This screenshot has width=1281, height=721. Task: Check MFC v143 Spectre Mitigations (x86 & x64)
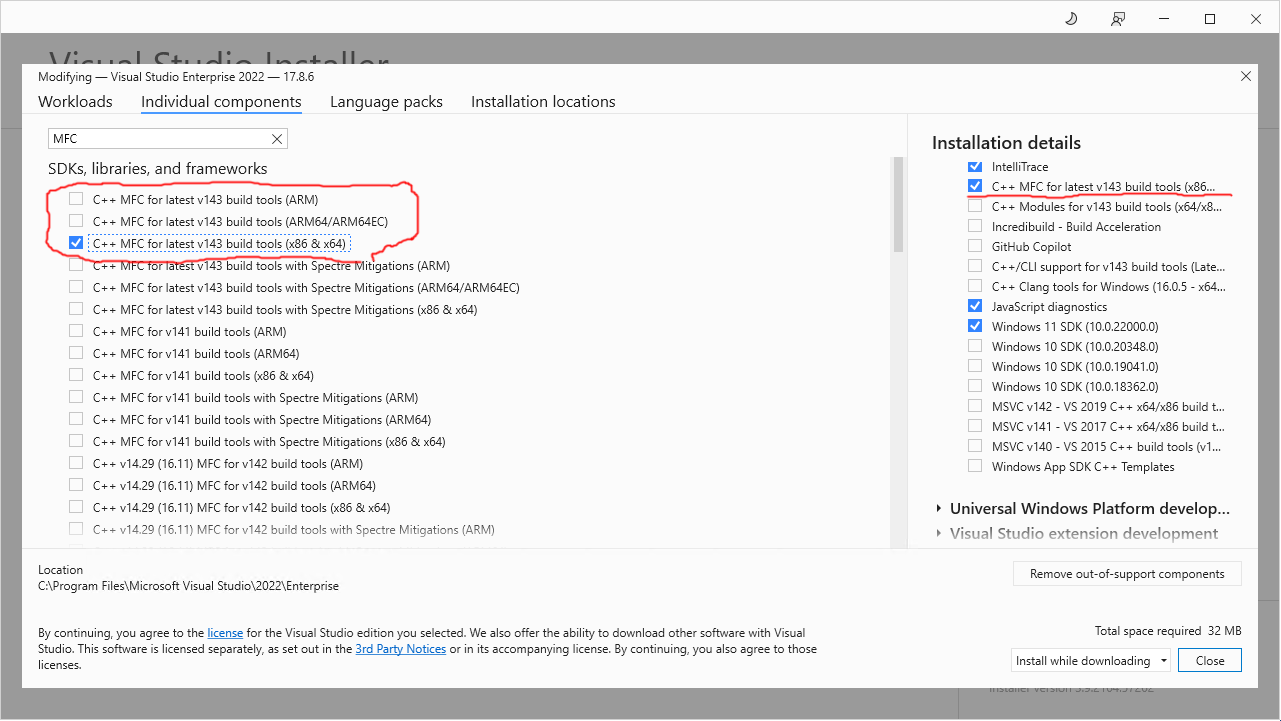point(76,310)
